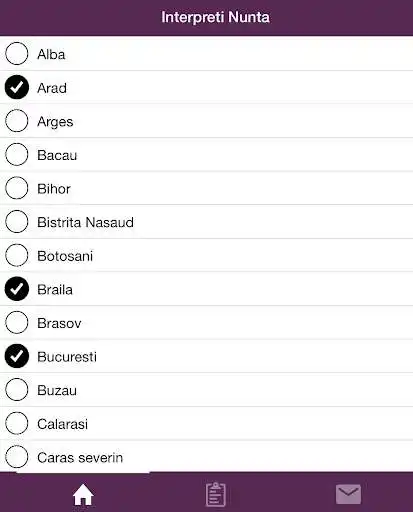Screen dimensions: 413x512
Task: Tap the Interpreti Nunta header title
Action: pos(215,17)
